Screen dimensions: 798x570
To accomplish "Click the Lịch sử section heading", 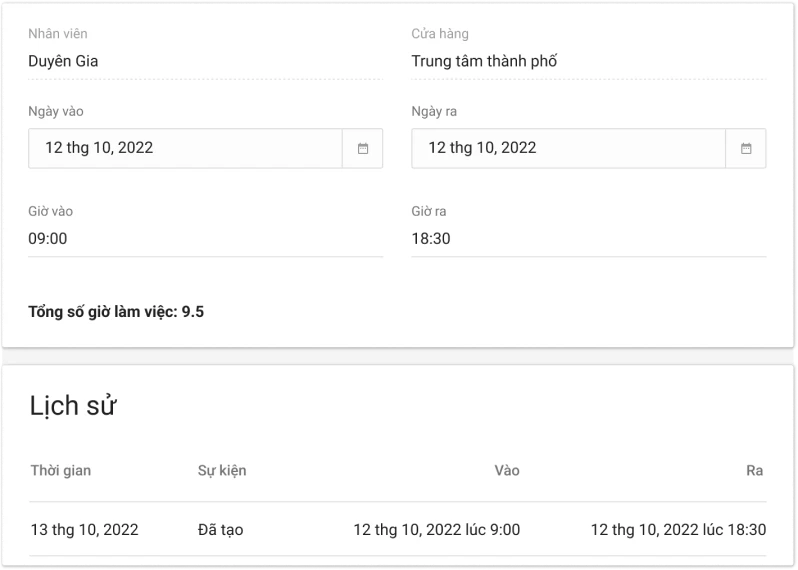I will click(73, 406).
